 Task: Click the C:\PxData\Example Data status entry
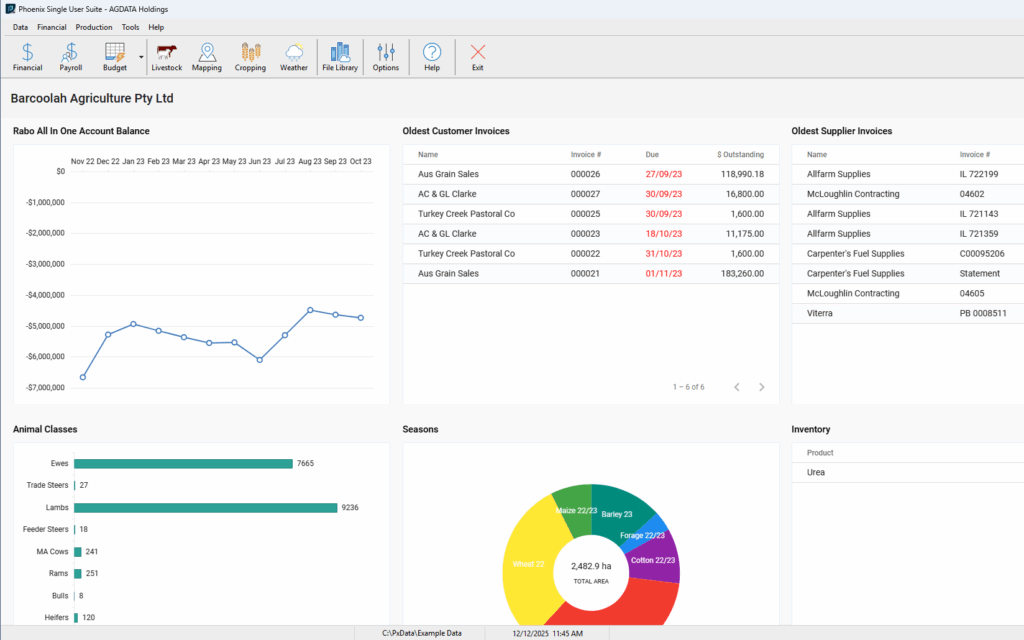(421, 633)
